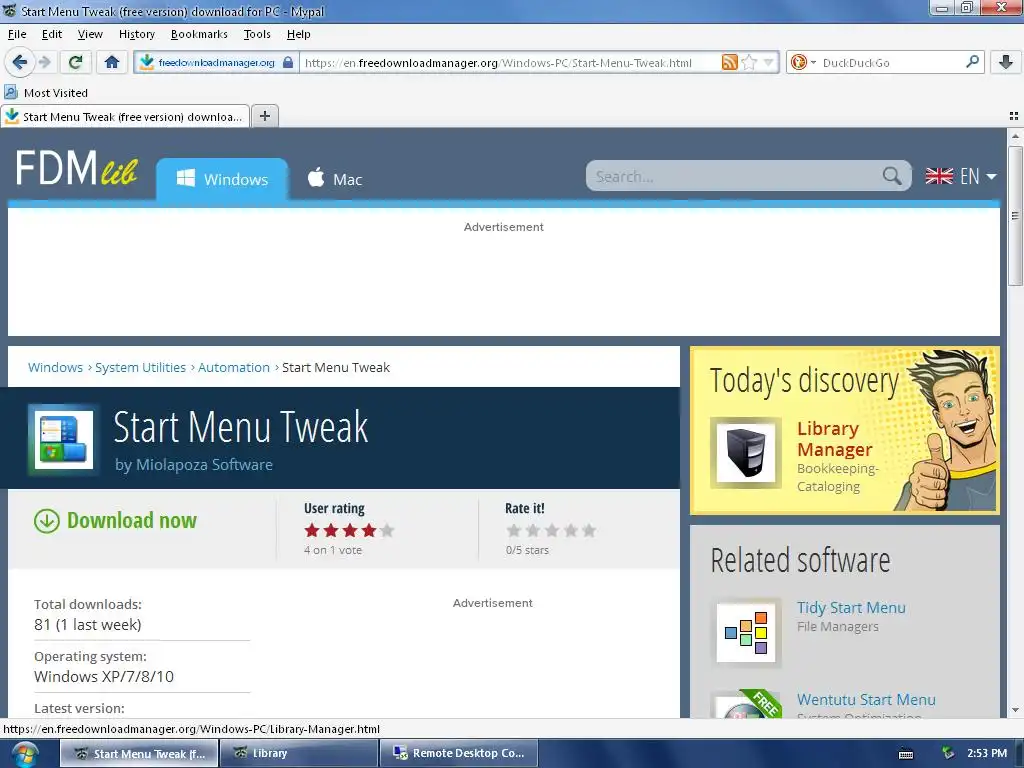
Task: Open the History menu
Action: point(136,34)
